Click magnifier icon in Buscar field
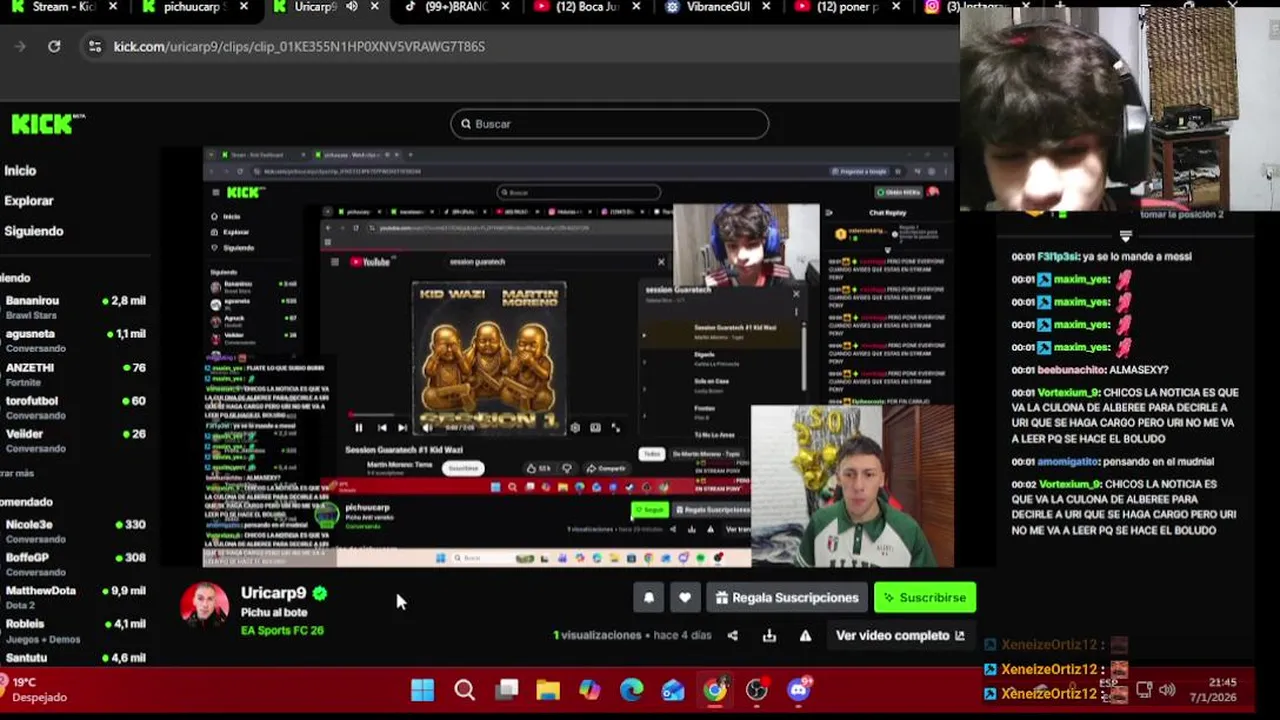This screenshot has width=1280, height=720. (x=465, y=124)
